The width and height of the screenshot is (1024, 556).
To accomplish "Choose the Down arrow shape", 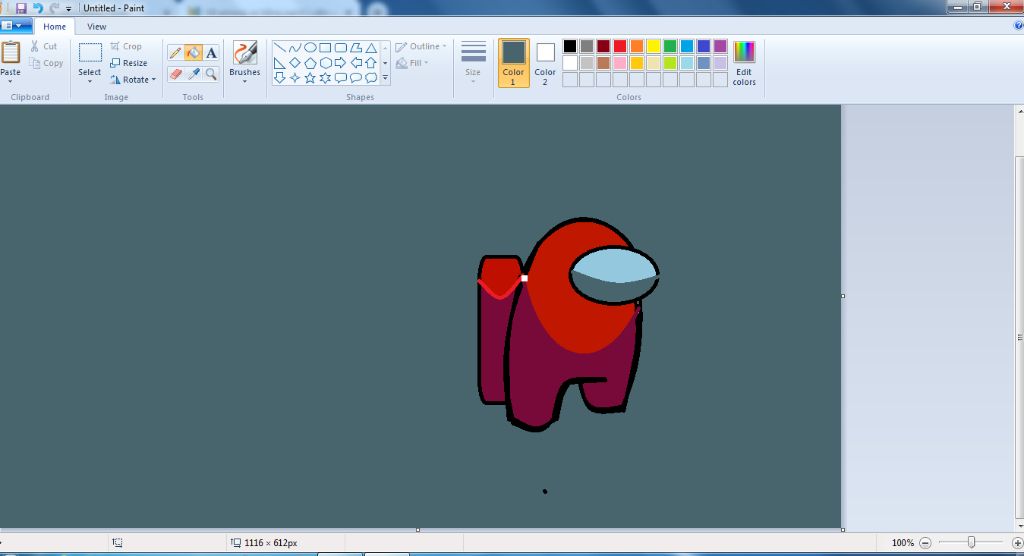I will 280,78.
